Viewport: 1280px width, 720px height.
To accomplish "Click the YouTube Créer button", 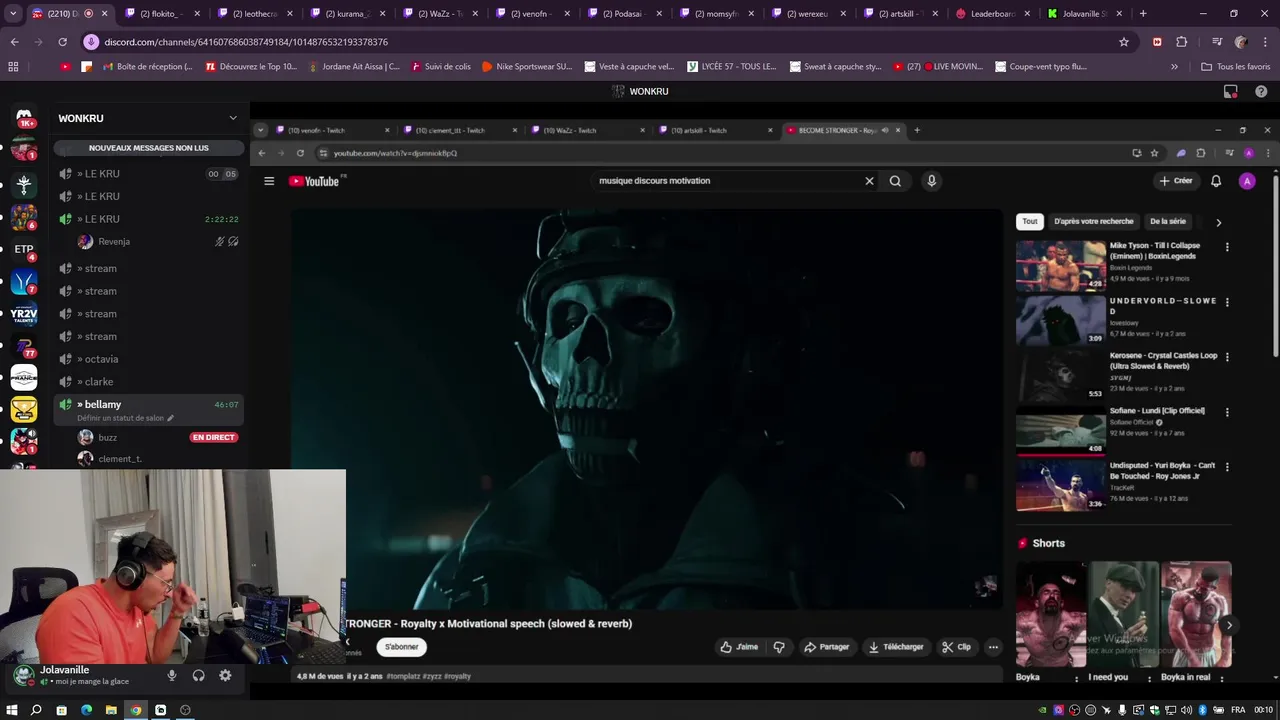I will click(x=1176, y=181).
